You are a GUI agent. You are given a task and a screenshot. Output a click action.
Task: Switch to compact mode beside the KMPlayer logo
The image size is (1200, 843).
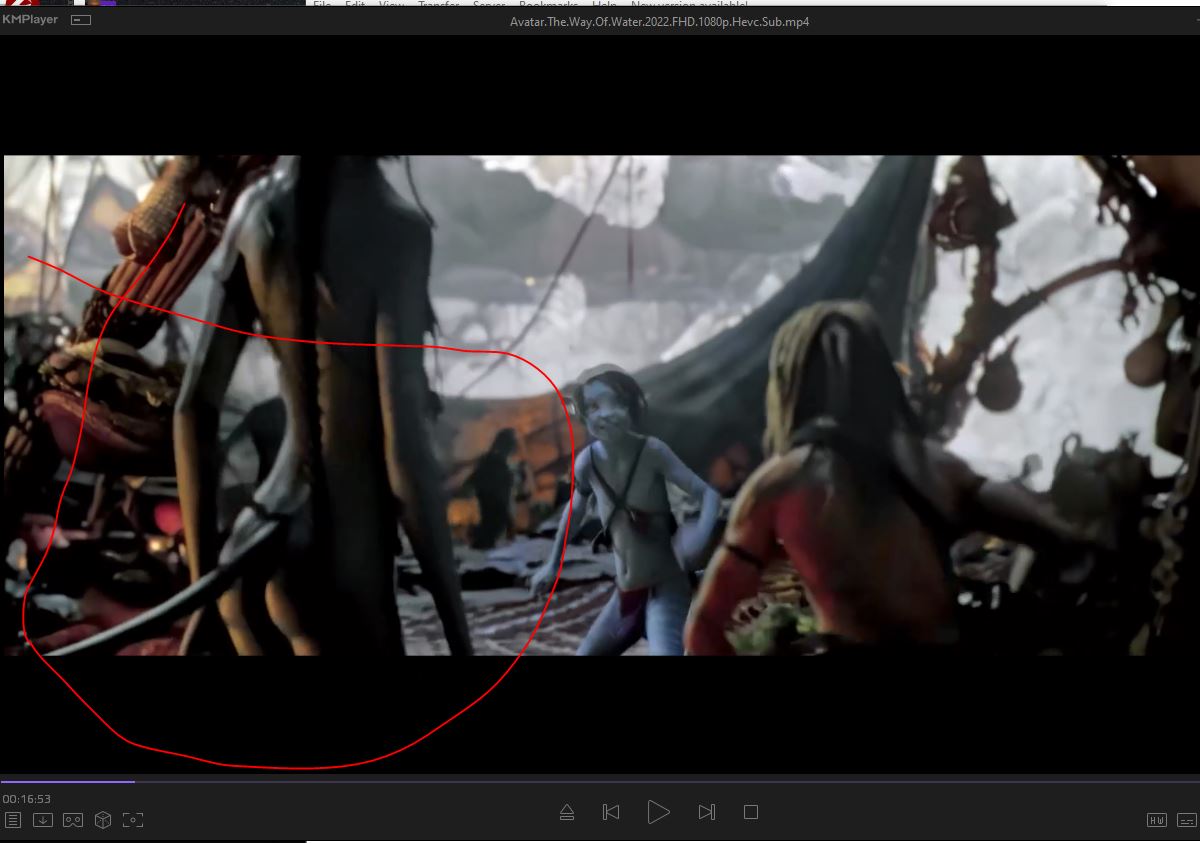click(x=81, y=20)
